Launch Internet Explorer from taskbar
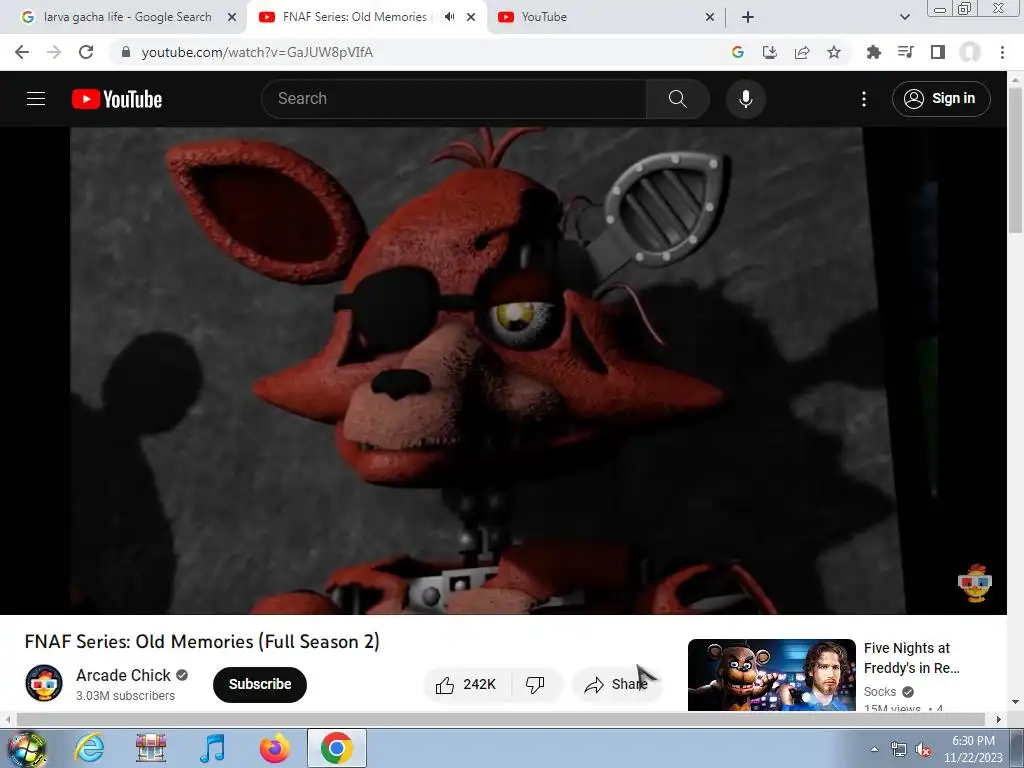 89,748
